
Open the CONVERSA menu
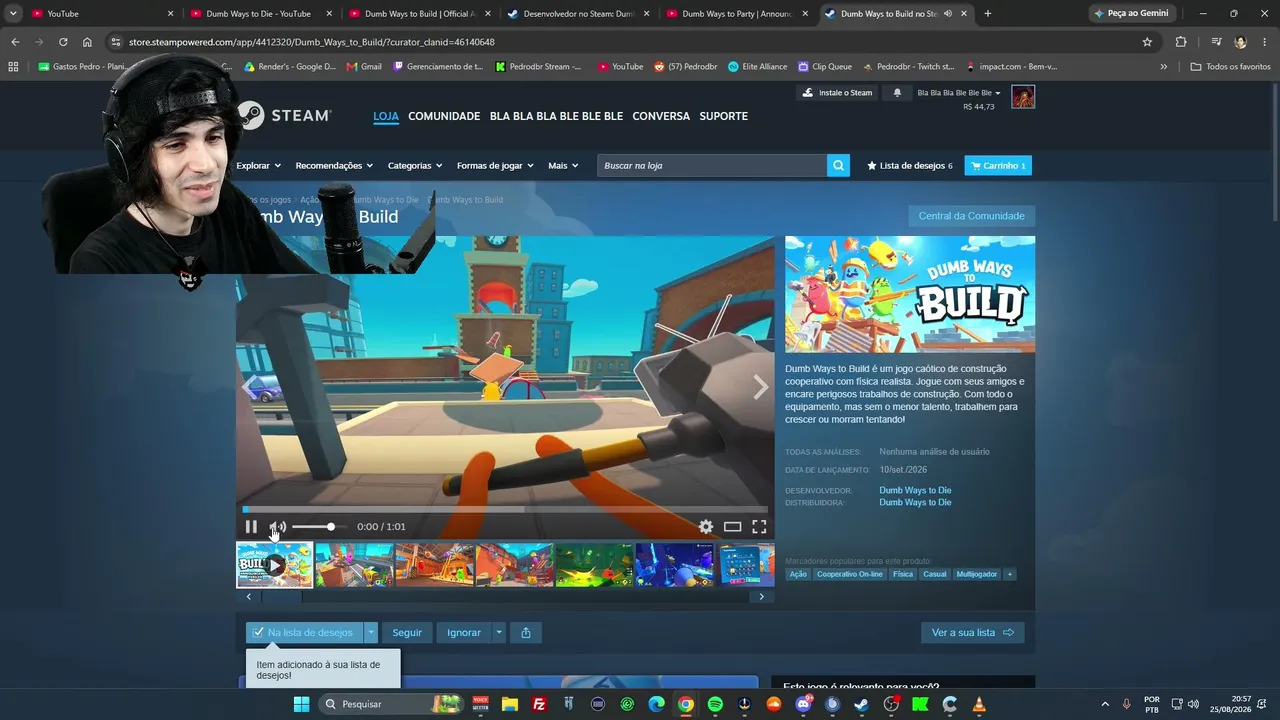click(661, 116)
